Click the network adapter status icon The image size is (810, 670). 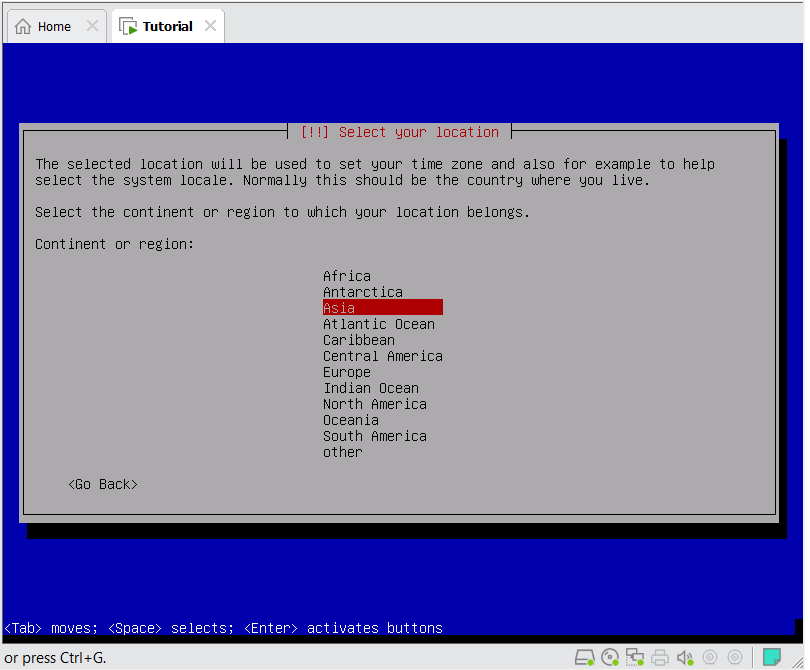click(x=635, y=657)
